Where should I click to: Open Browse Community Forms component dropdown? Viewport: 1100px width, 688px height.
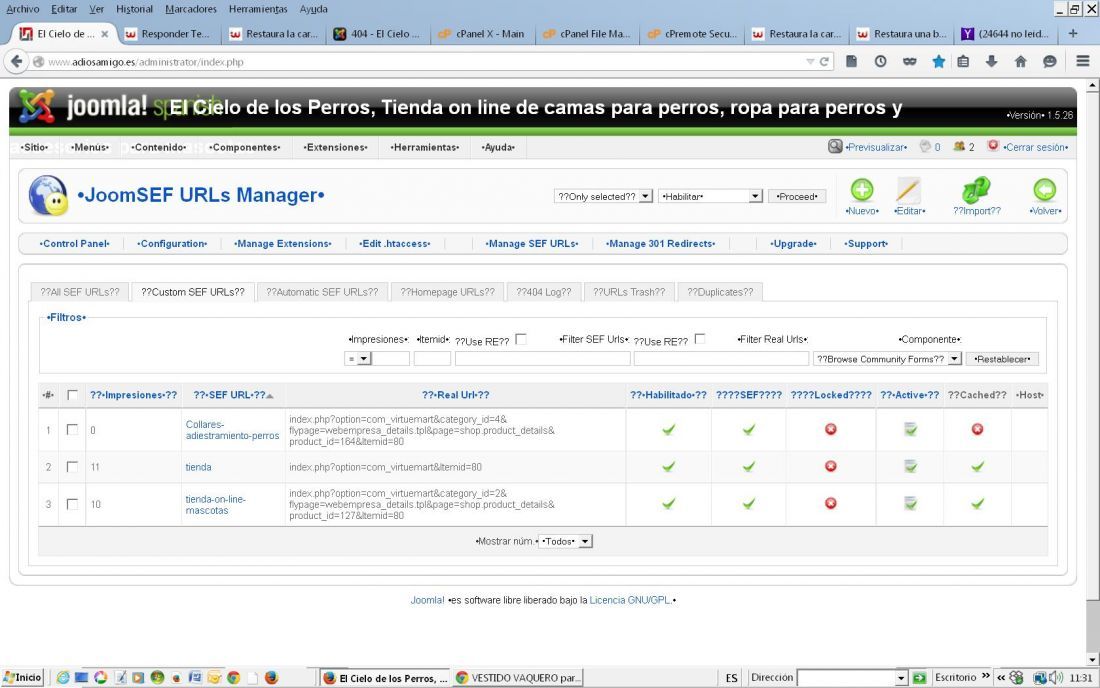click(x=887, y=358)
